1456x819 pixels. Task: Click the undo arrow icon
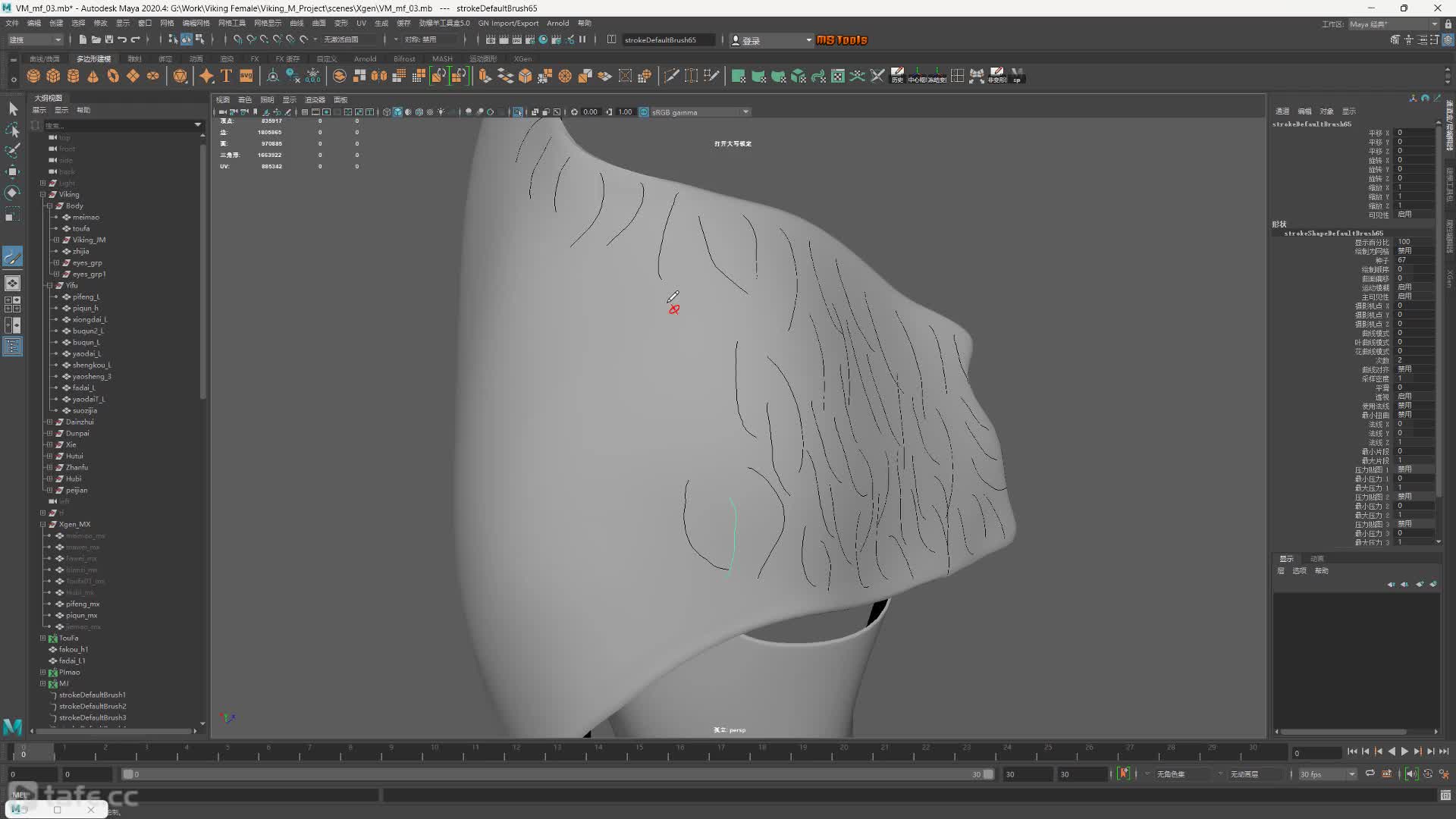[x=122, y=39]
